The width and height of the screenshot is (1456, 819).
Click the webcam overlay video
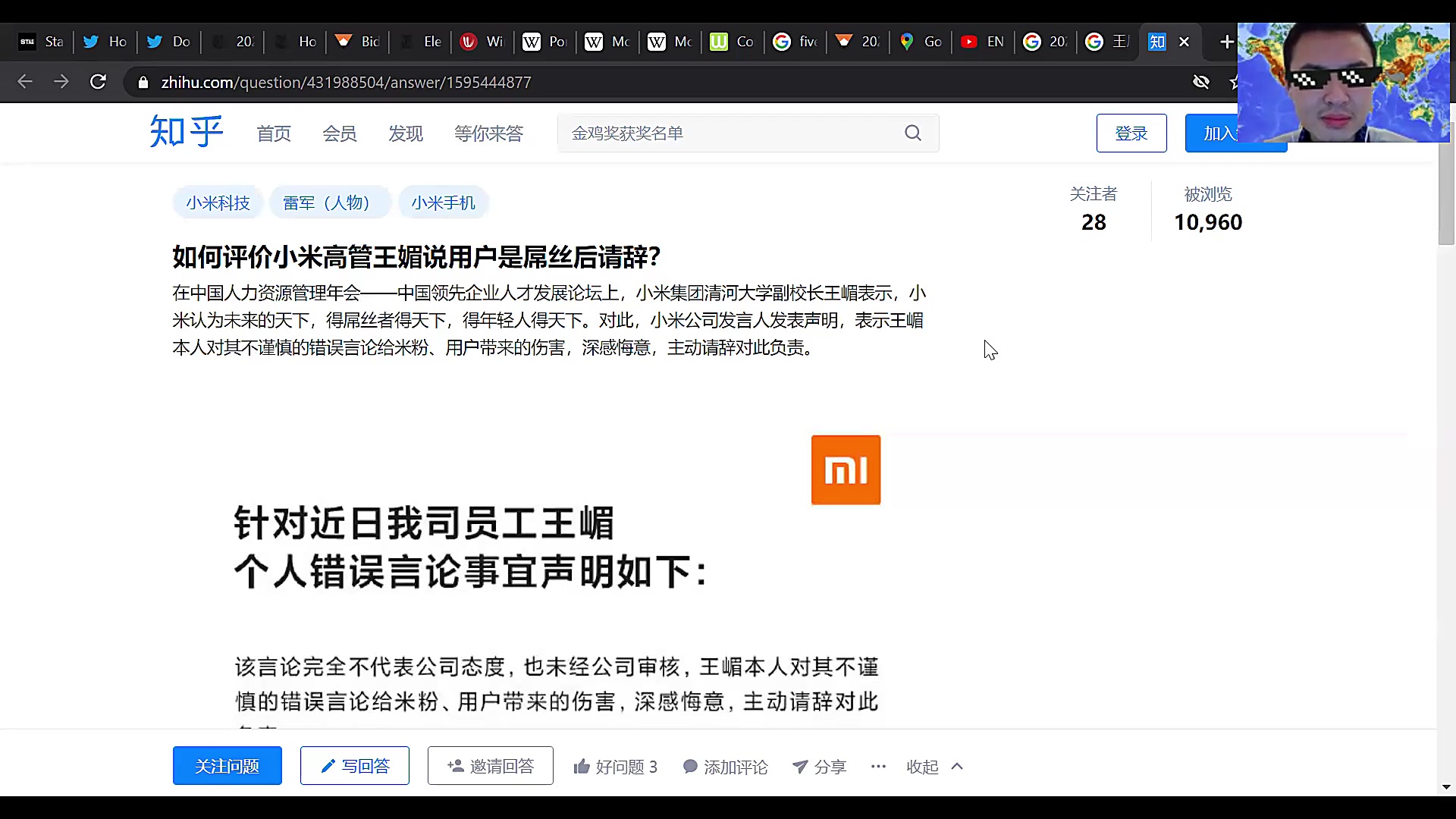coord(1344,83)
